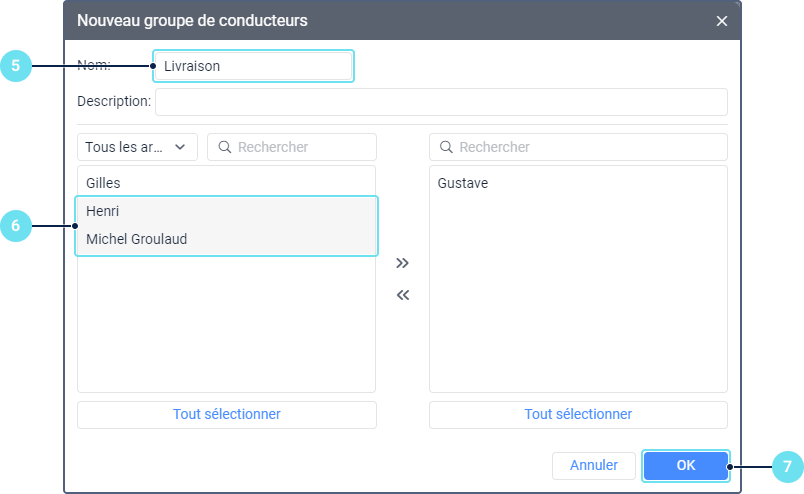Confirm with the OK button
Viewport: 804px width, 494px height.
pos(685,465)
